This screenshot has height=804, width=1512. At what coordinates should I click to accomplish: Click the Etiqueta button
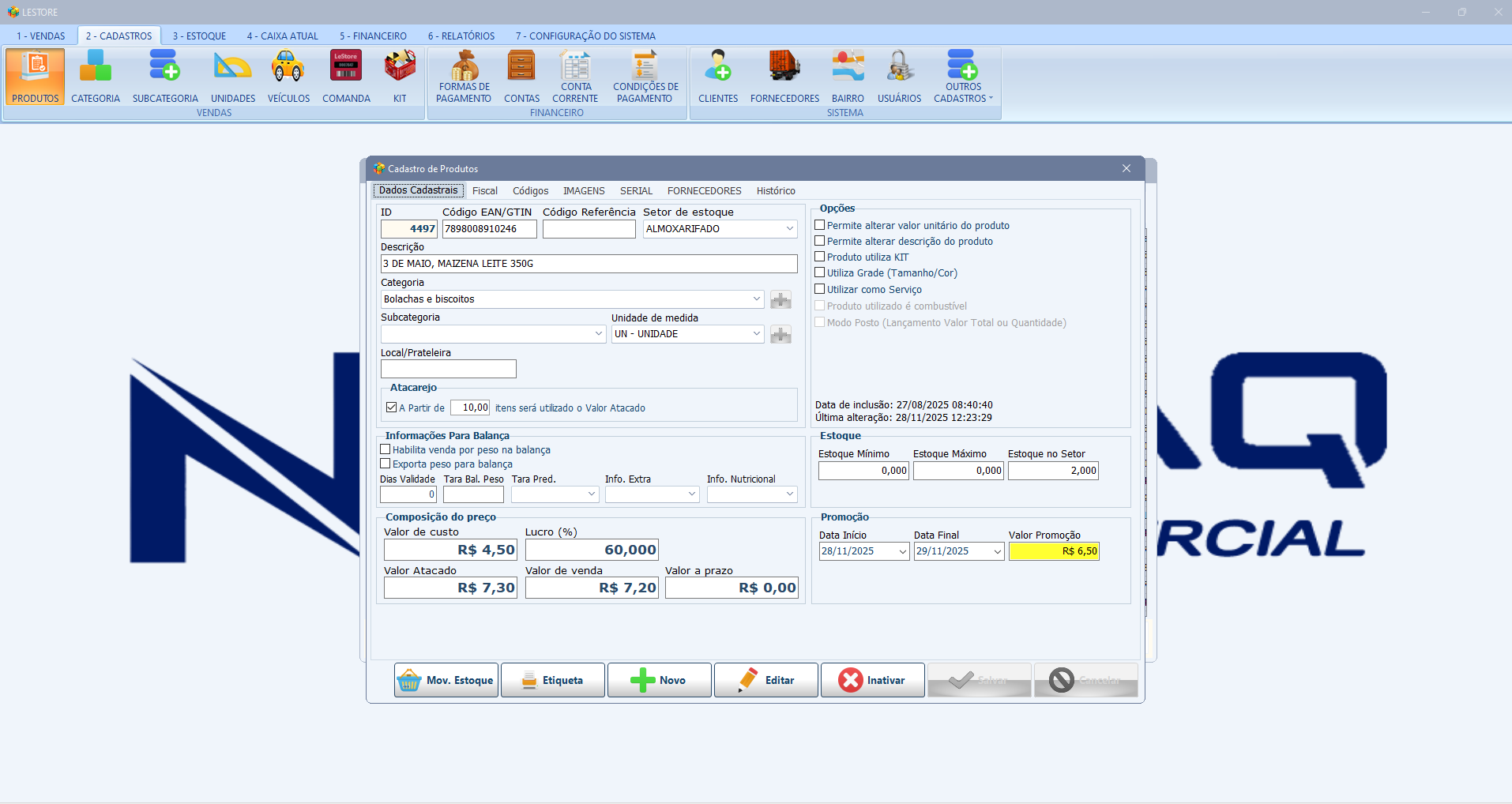(x=553, y=680)
